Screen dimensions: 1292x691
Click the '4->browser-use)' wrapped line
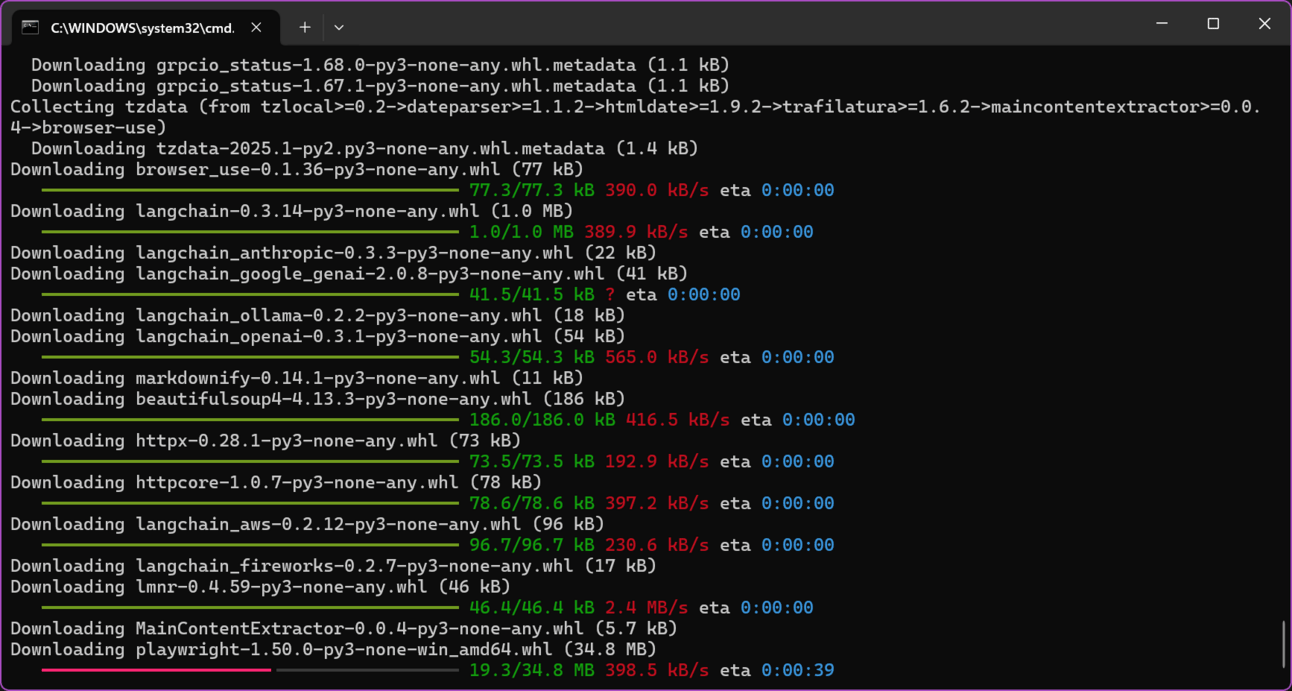tap(89, 128)
